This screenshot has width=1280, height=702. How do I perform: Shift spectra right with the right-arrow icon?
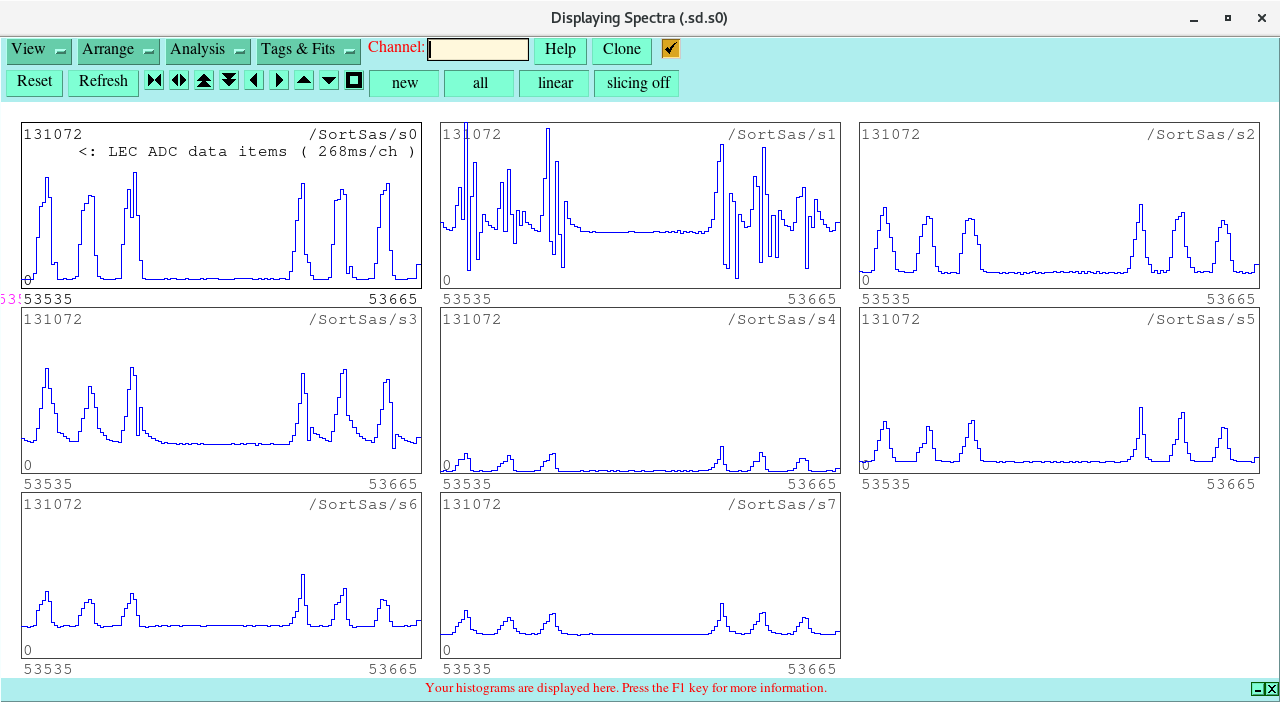point(279,81)
